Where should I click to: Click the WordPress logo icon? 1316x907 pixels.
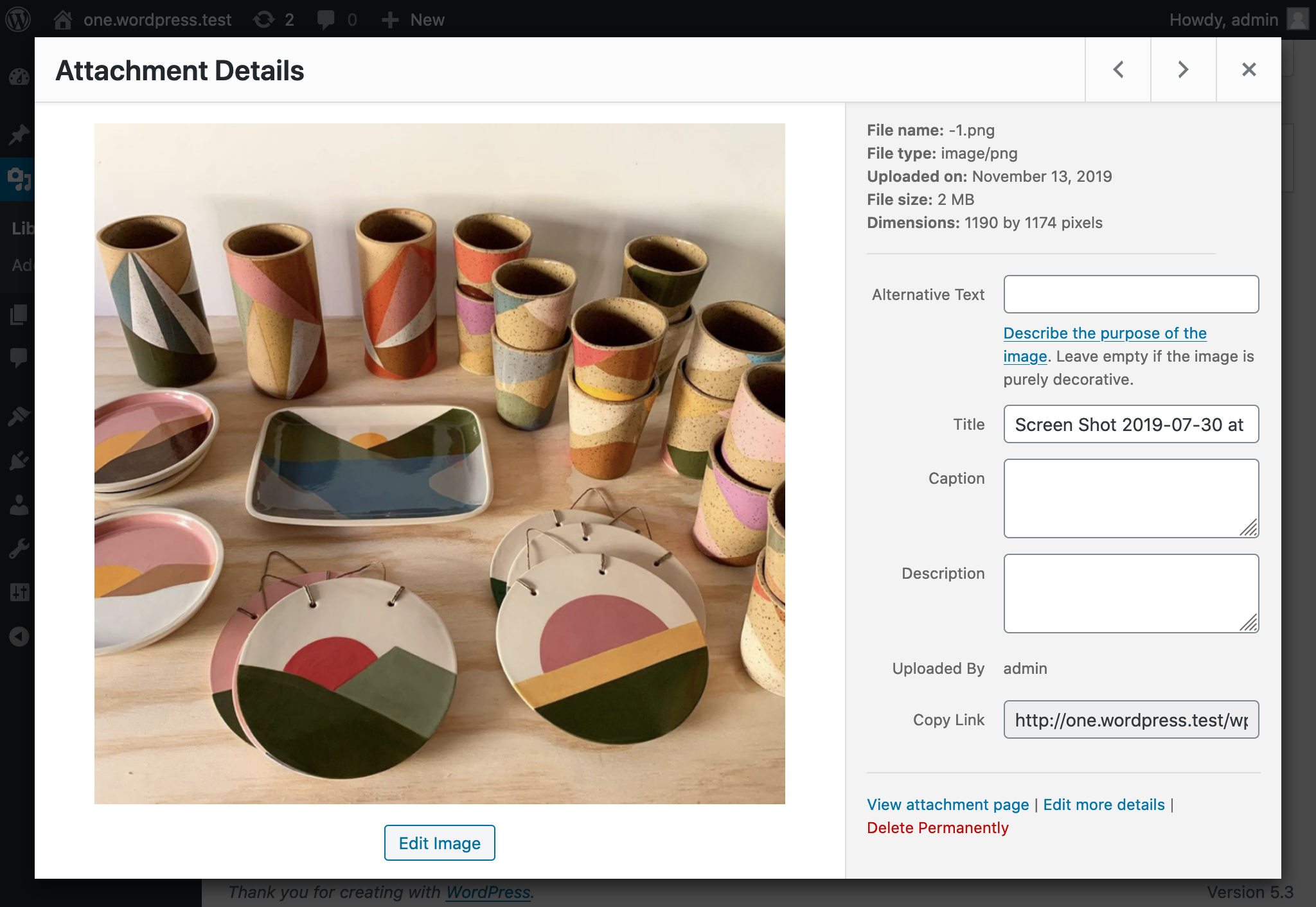(x=18, y=19)
